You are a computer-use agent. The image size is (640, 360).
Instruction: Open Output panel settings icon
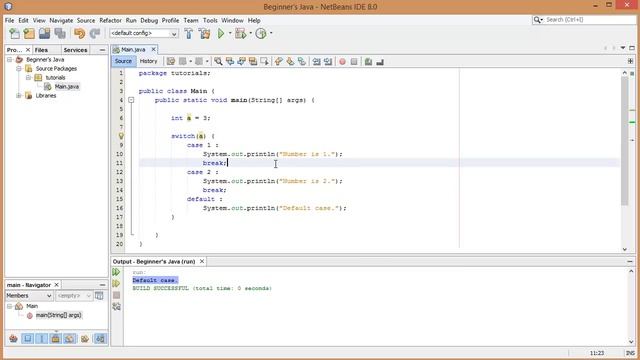pyautogui.click(x=116, y=307)
